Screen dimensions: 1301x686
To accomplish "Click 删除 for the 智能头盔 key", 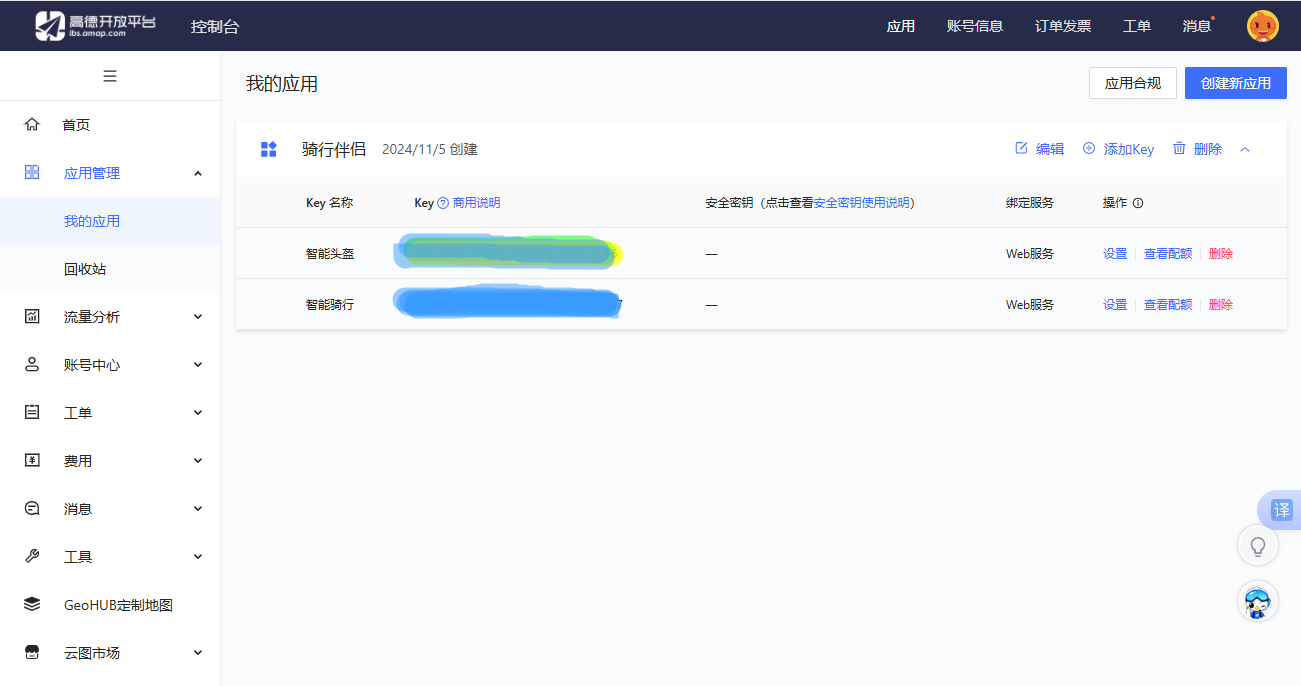I will click(x=1221, y=254).
